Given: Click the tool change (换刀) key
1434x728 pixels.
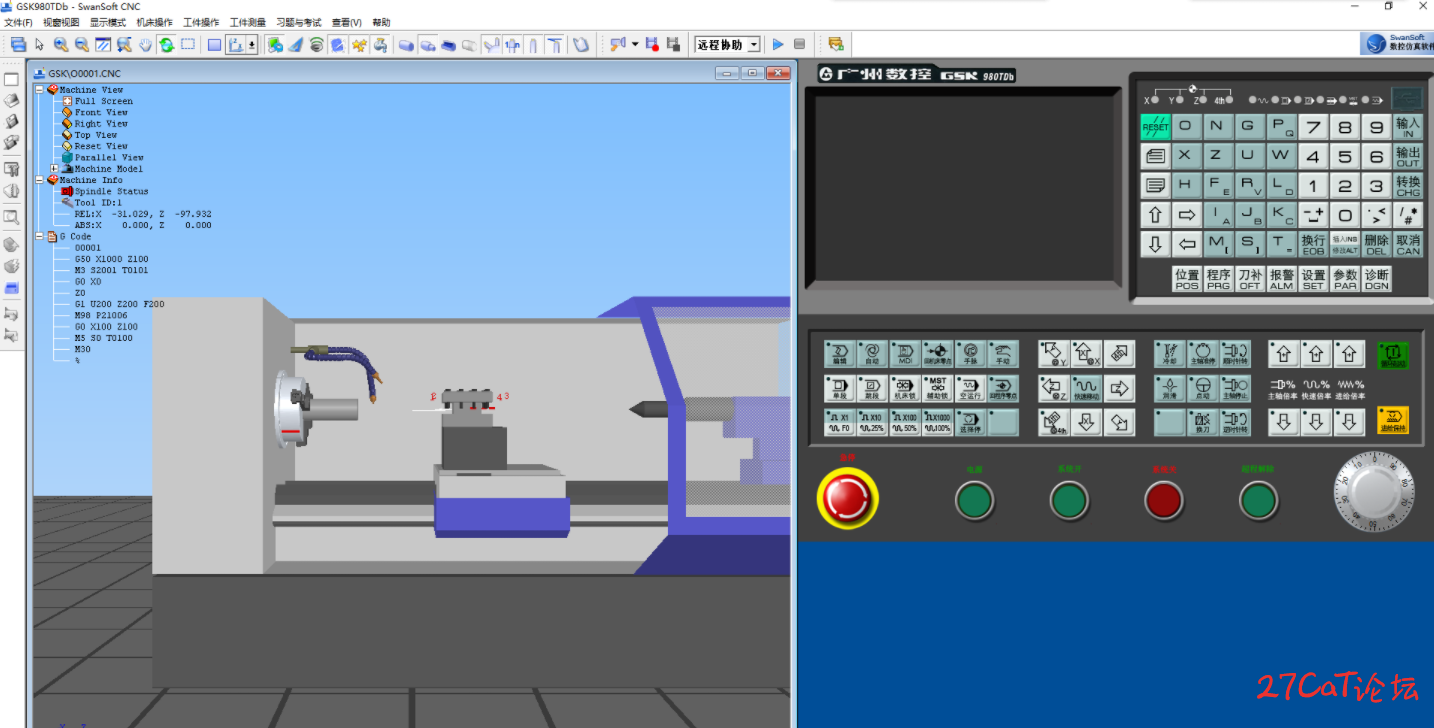Looking at the screenshot, I should coord(1202,422).
